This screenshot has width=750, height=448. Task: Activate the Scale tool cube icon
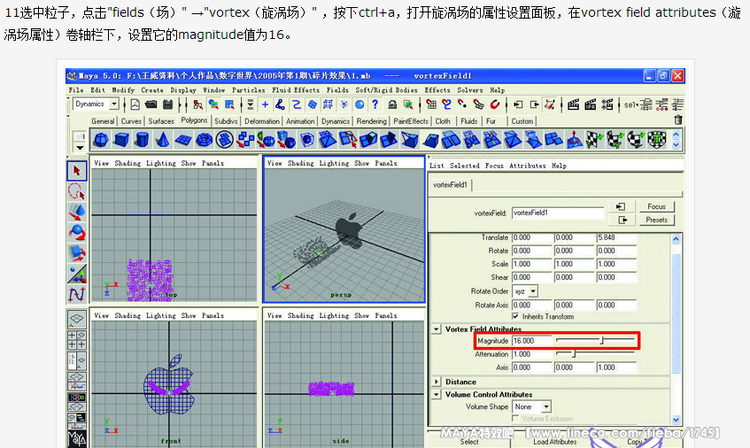[x=77, y=252]
